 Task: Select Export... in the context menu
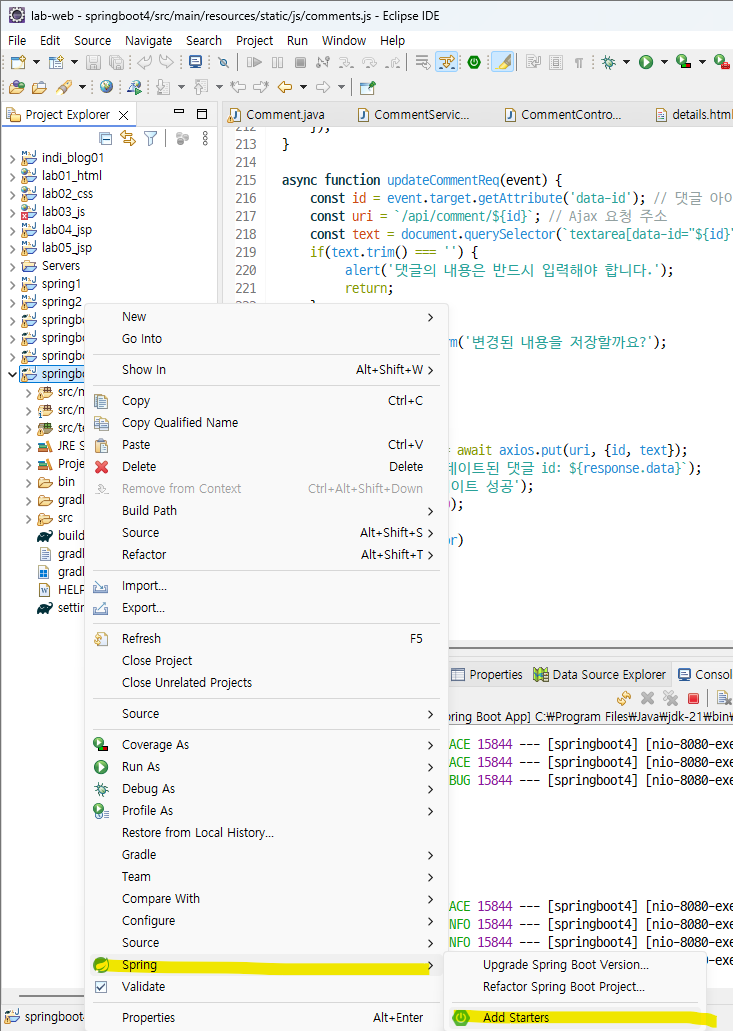(x=266, y=608)
